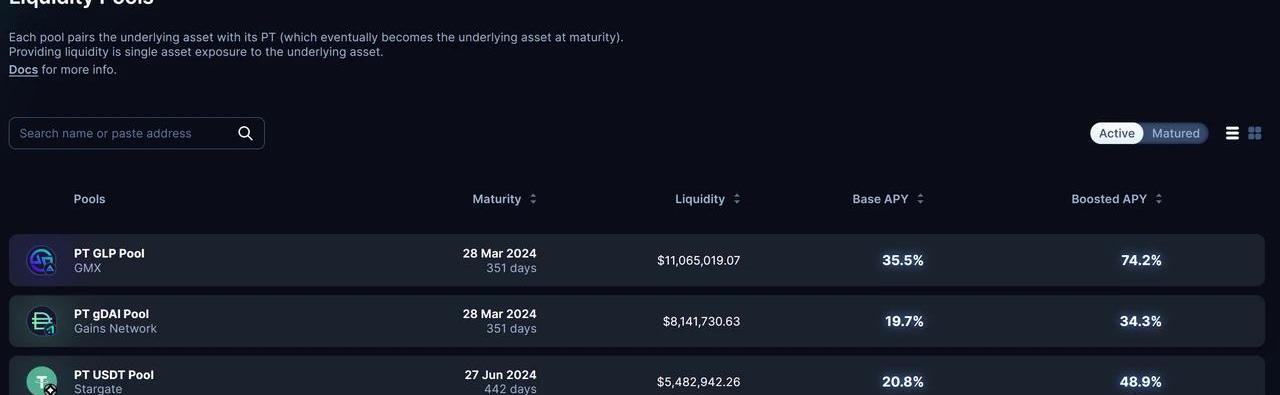
Task: Open the PT gDAI Pool row
Action: [x=637, y=321]
